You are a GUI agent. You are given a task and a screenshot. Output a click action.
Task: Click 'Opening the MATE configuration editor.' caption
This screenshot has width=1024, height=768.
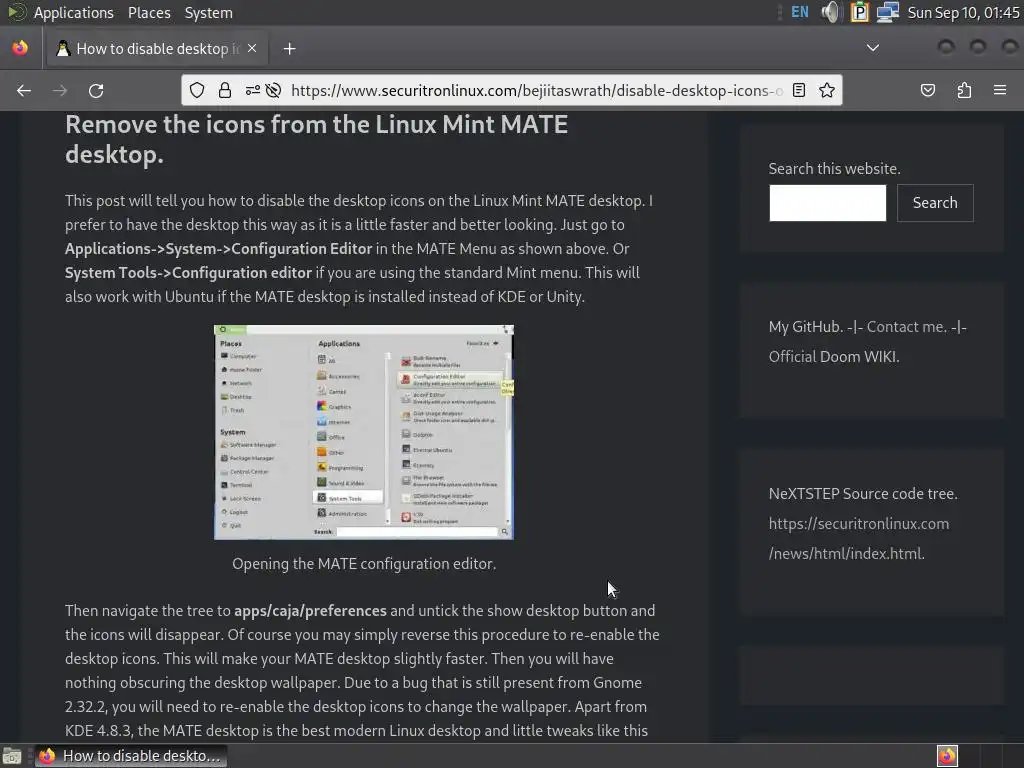[x=364, y=564]
